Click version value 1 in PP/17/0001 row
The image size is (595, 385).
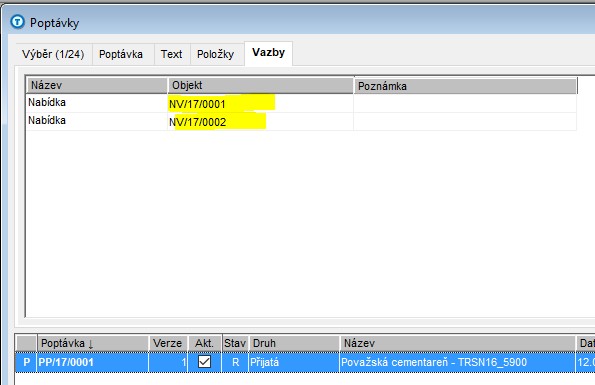168,362
